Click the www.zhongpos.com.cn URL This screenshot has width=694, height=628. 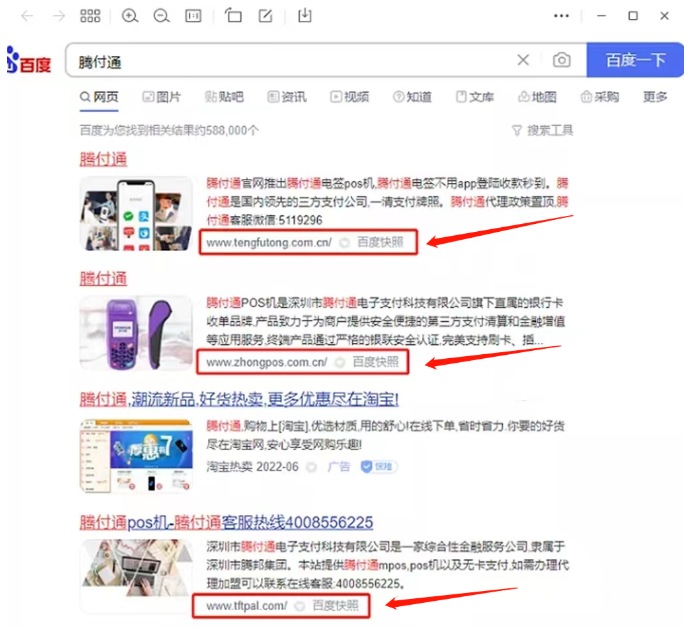click(267, 362)
